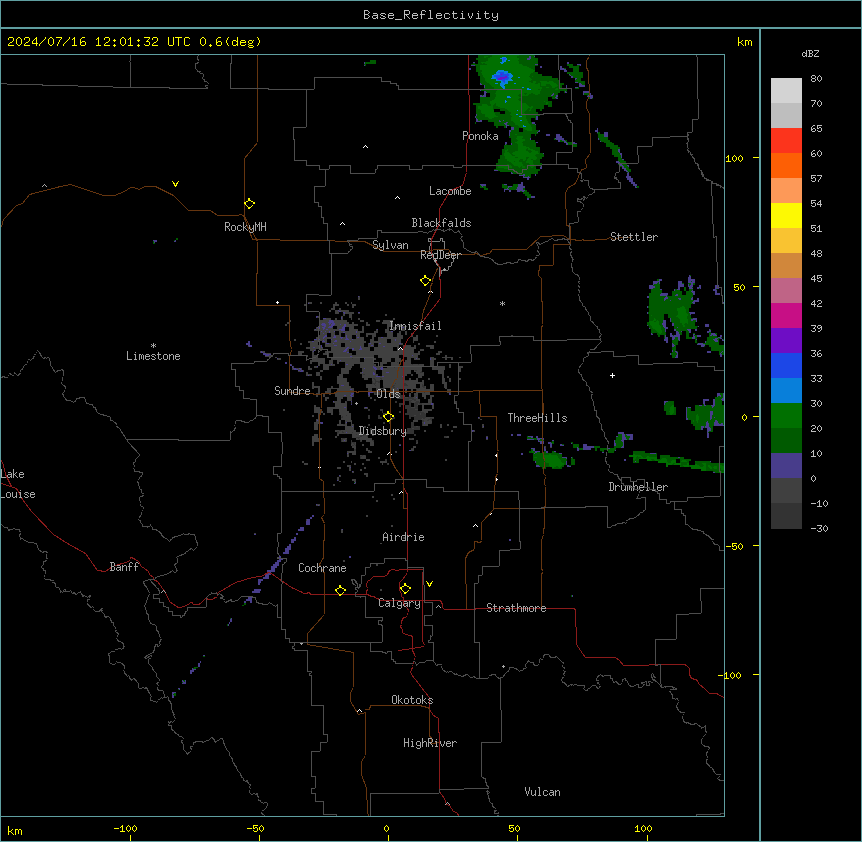
Task: Click the Lacombe city label
Action: (x=450, y=191)
